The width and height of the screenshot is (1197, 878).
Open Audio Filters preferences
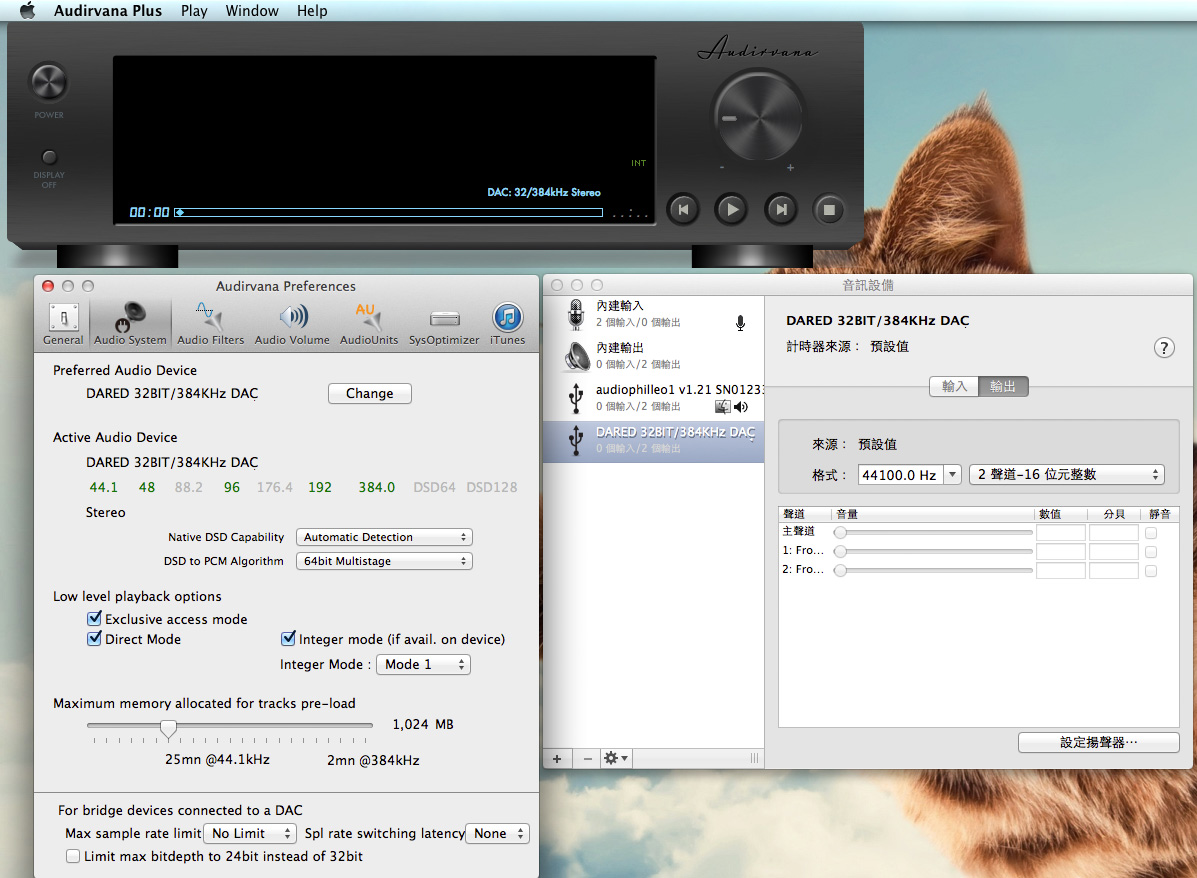[211, 324]
